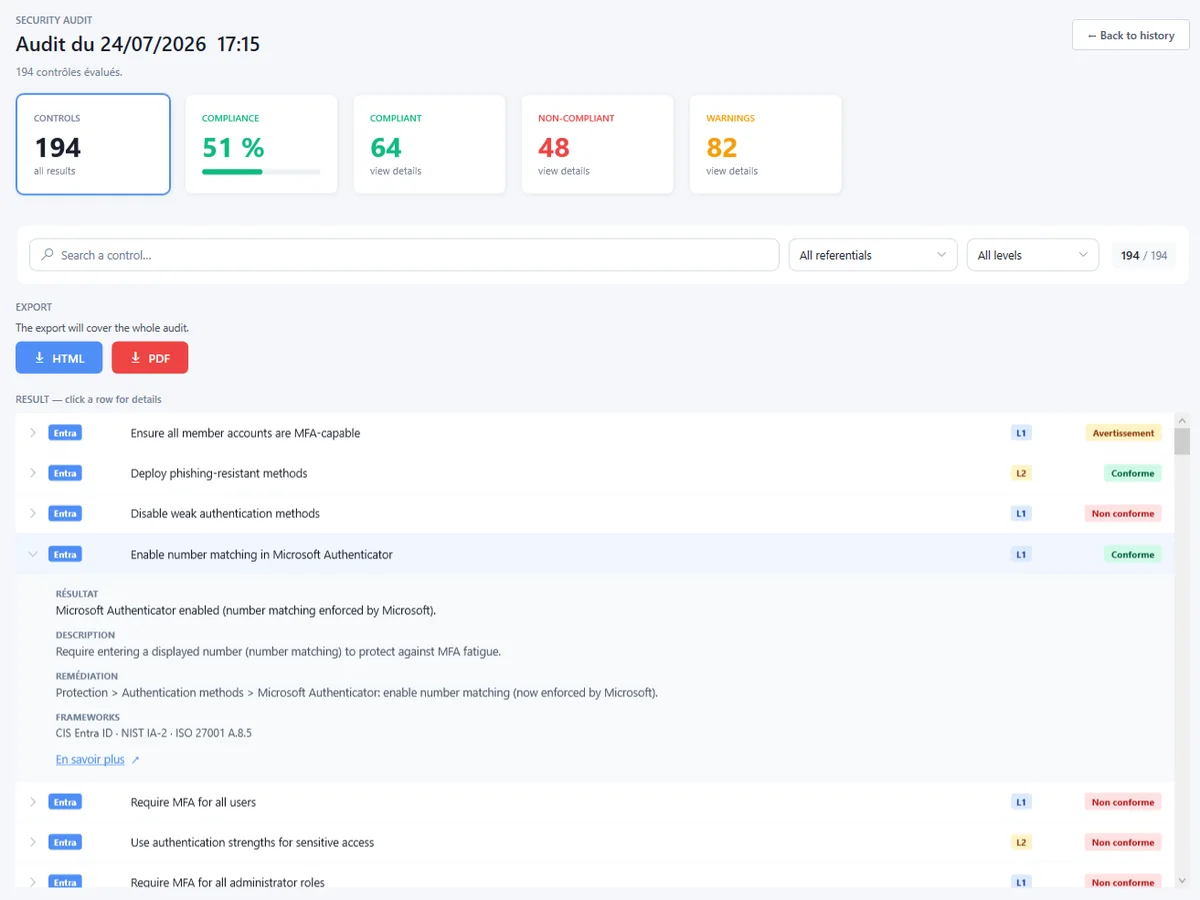Open the All referentials dropdown
The image size is (1200, 900).
pyautogui.click(x=873, y=255)
